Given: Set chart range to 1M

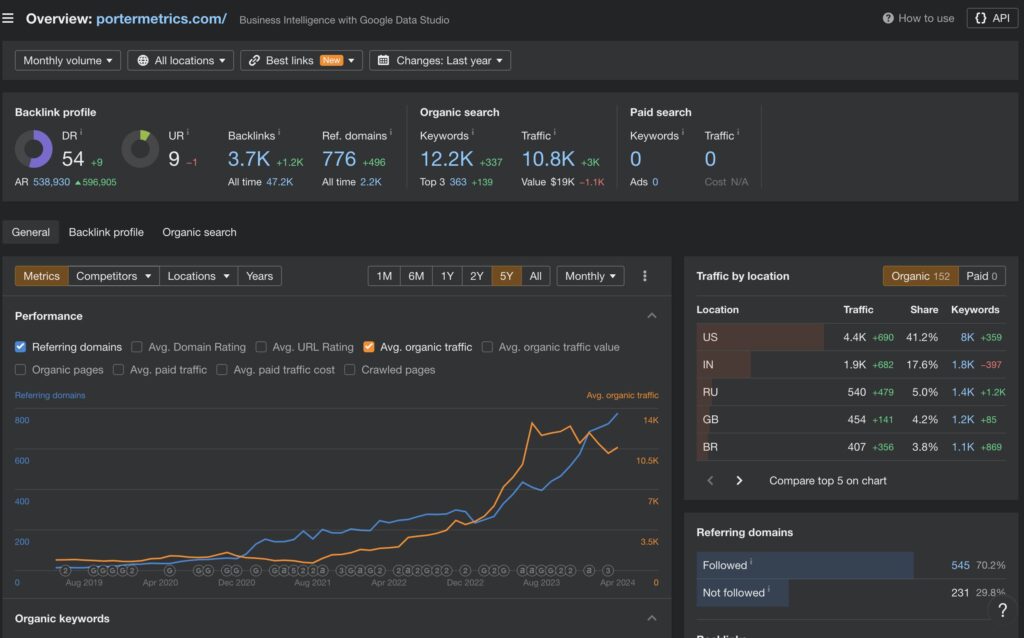Looking at the screenshot, I should coord(384,276).
